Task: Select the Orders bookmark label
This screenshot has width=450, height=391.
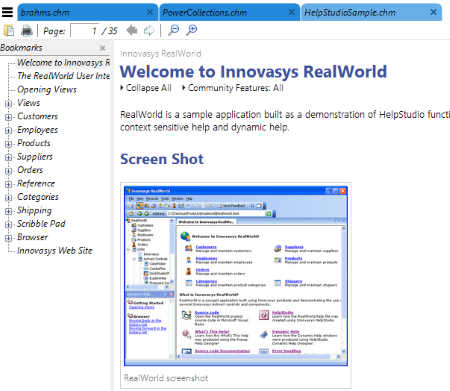Action: tap(30, 170)
